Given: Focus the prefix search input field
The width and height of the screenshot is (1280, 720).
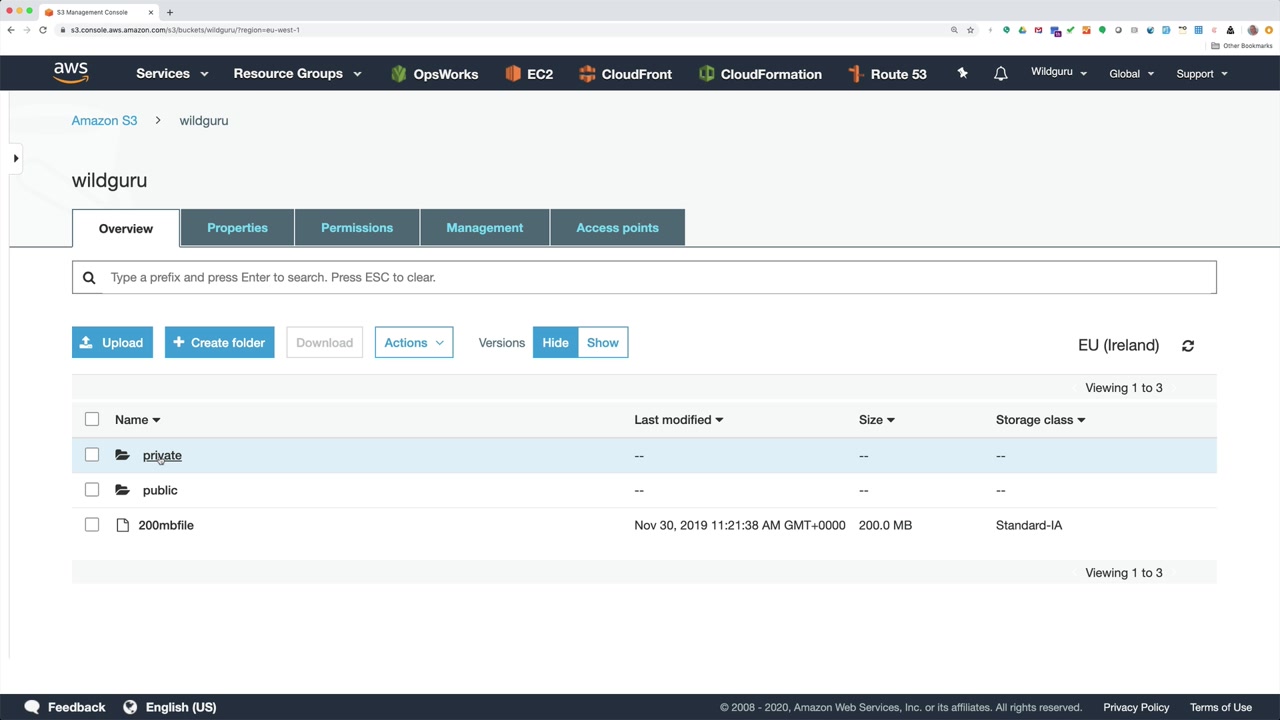Looking at the screenshot, I should pyautogui.click(x=644, y=278).
